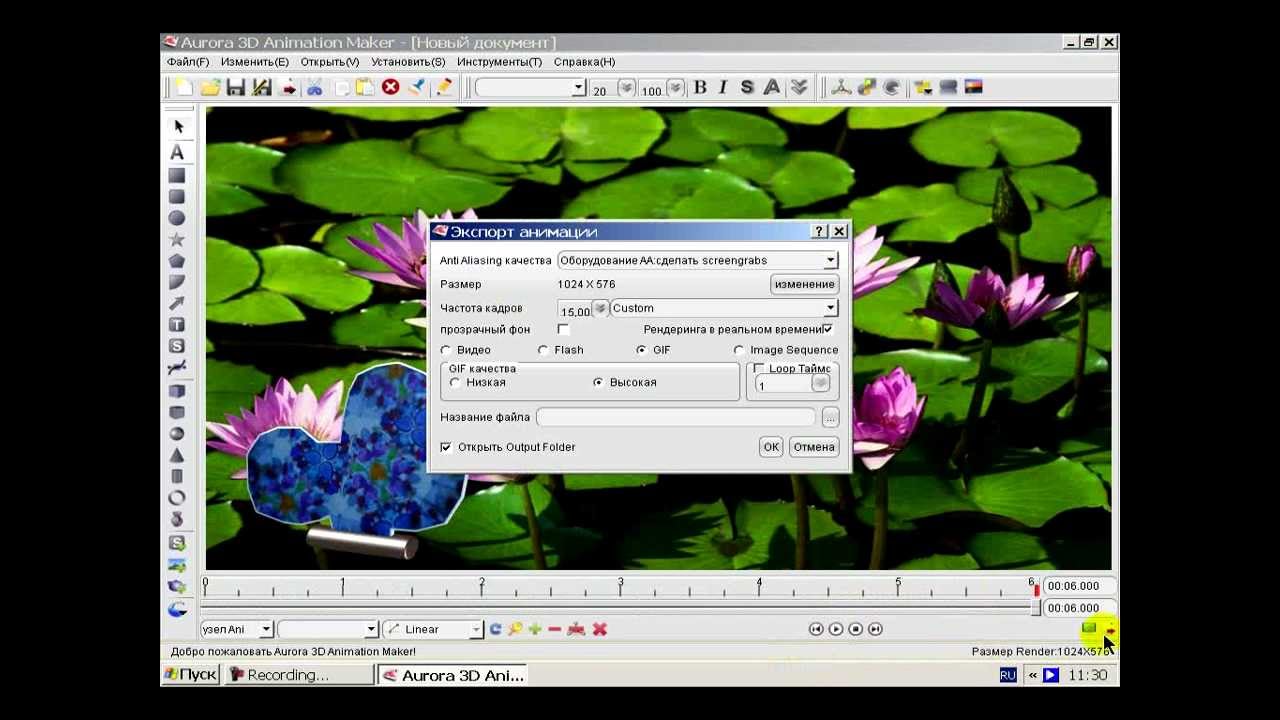Open the Справка(H) menu
Viewport: 1280px width, 720px height.
click(x=584, y=62)
